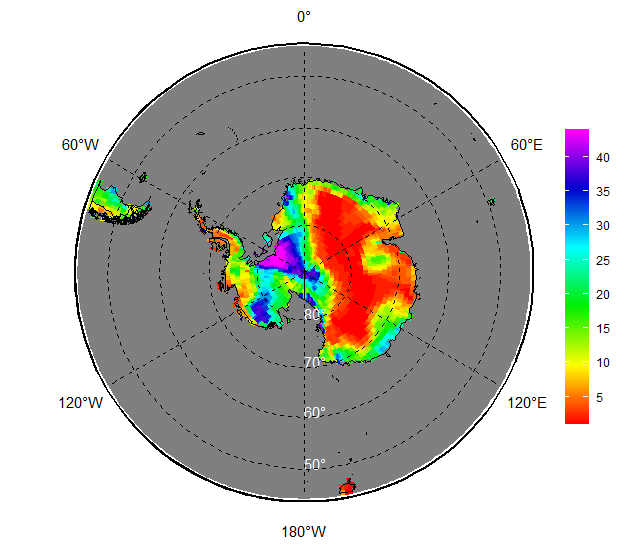
Task: Click colorbar tick label 5
Action: 599,397
